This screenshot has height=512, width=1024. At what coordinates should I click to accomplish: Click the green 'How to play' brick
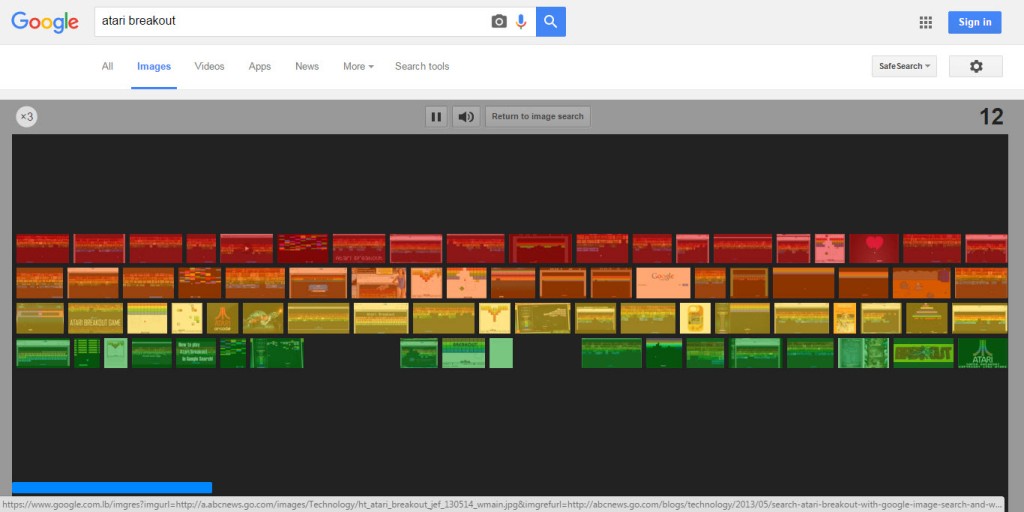pyautogui.click(x=195, y=353)
